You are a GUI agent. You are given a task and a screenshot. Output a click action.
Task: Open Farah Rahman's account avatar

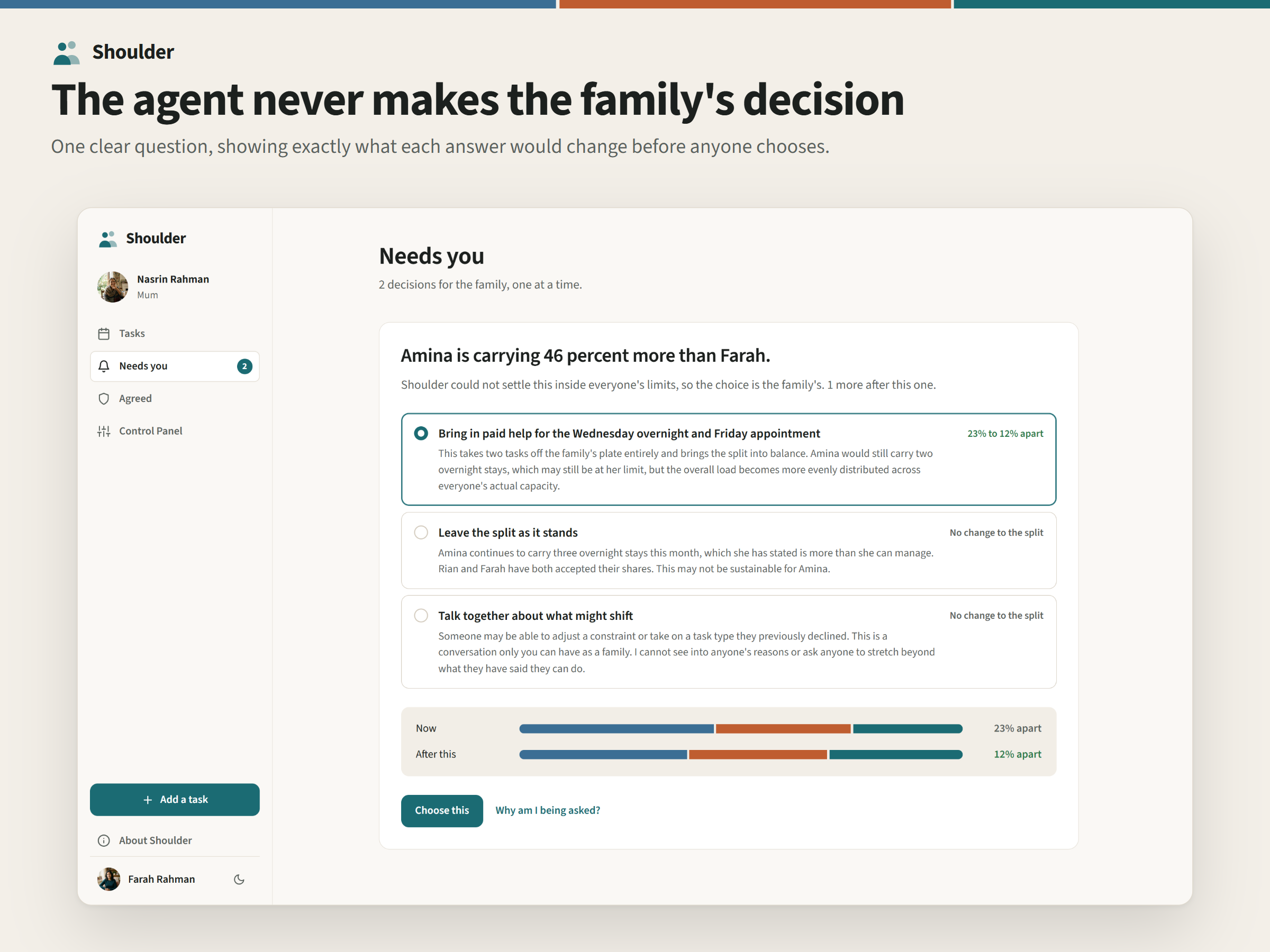108,880
